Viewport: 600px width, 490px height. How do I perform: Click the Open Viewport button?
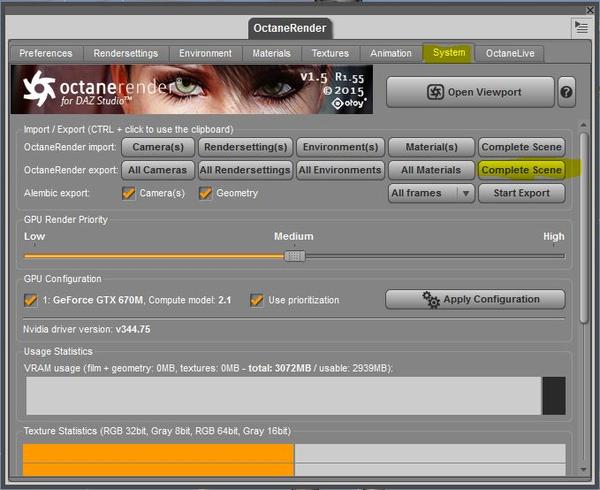pos(470,92)
